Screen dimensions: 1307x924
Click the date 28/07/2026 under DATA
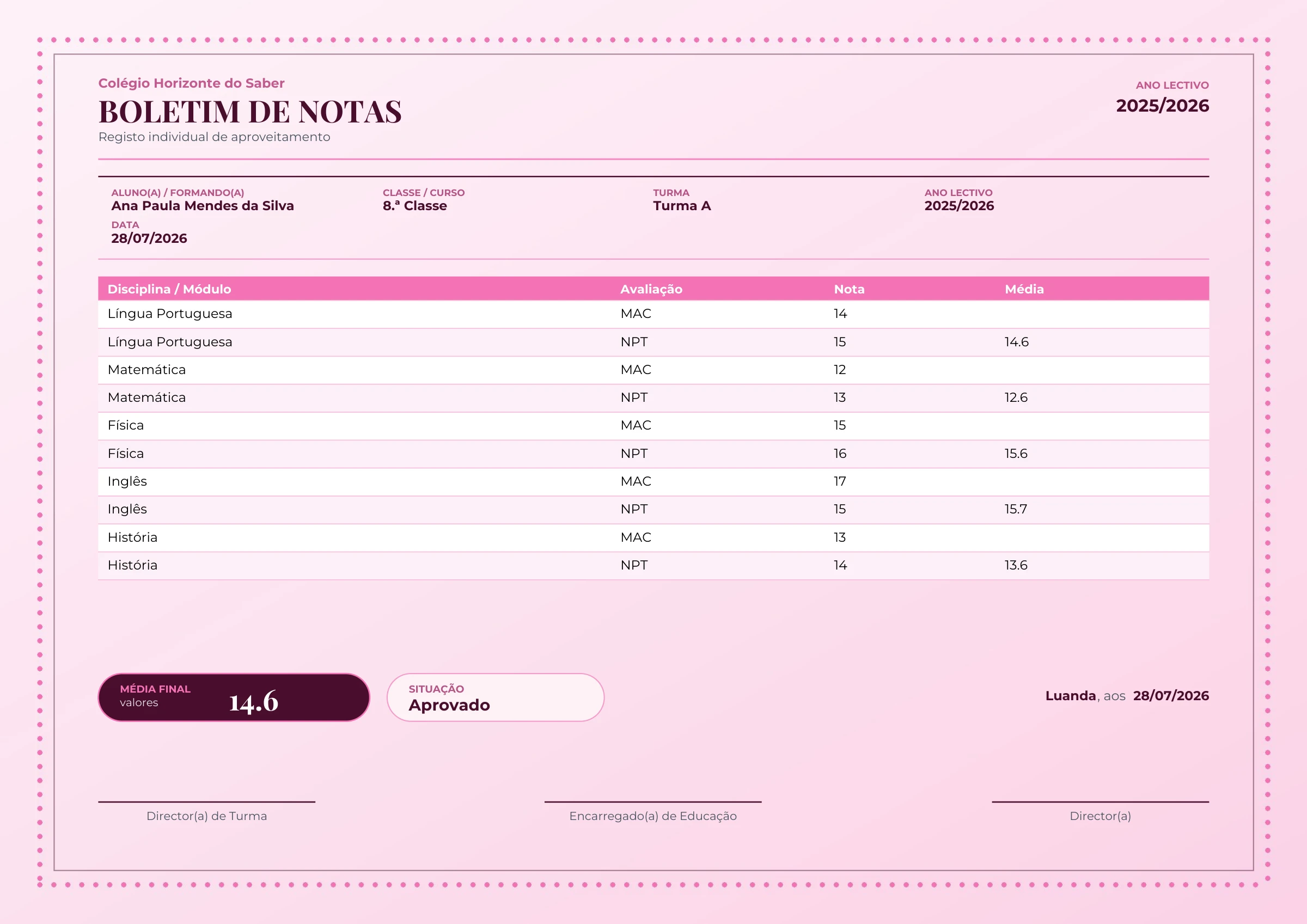pyautogui.click(x=149, y=238)
